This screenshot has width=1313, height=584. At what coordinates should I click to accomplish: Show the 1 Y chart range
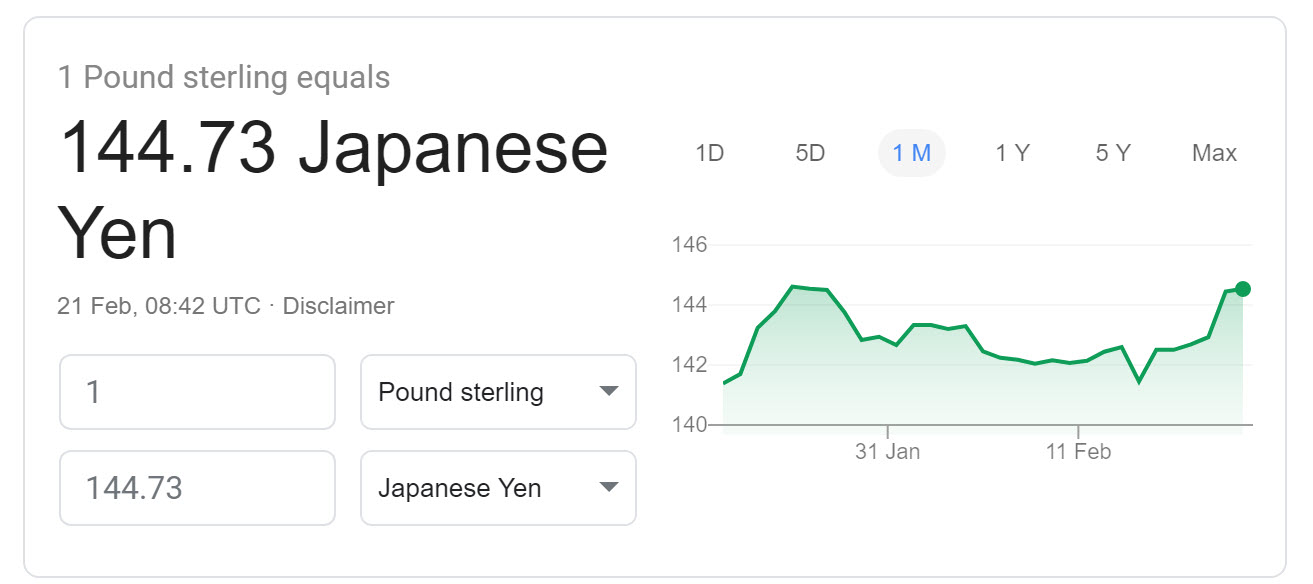(x=1012, y=153)
